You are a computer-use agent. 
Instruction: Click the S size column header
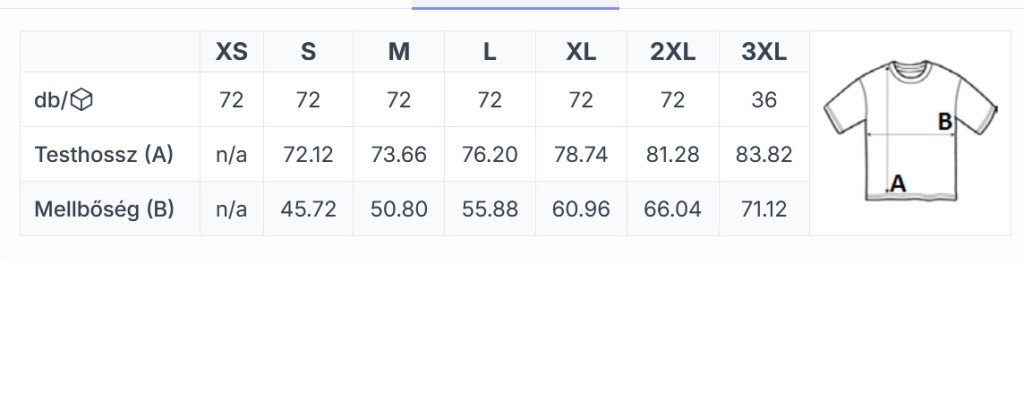click(308, 52)
